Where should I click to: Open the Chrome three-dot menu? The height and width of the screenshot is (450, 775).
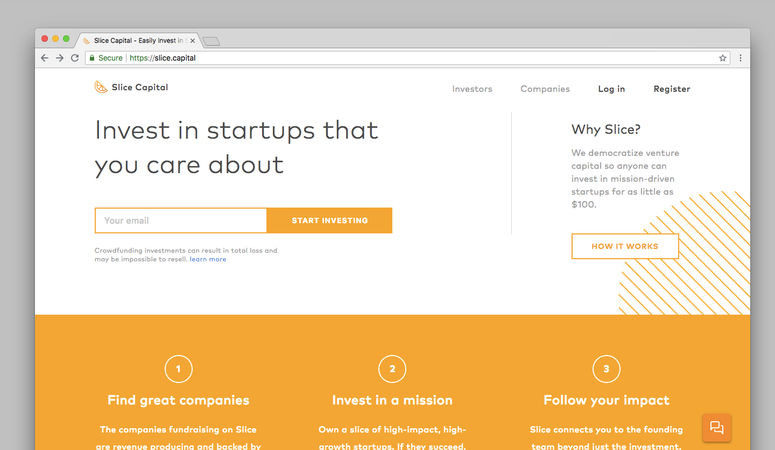tap(740, 58)
